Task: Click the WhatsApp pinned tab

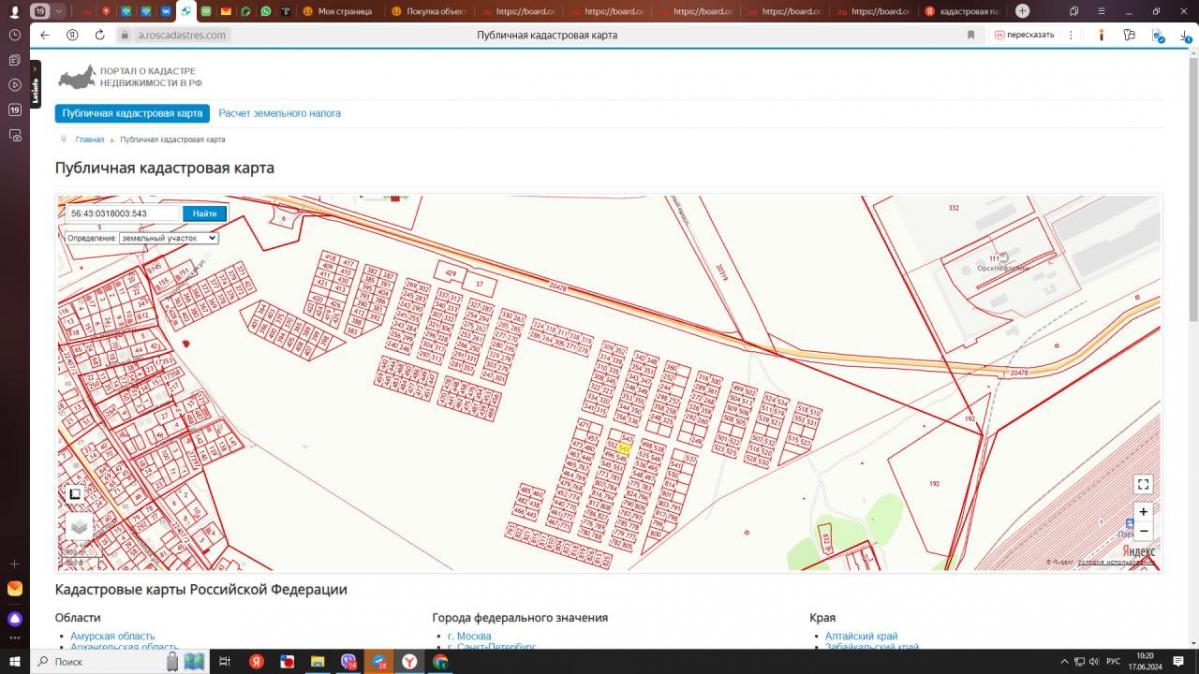Action: point(265,11)
